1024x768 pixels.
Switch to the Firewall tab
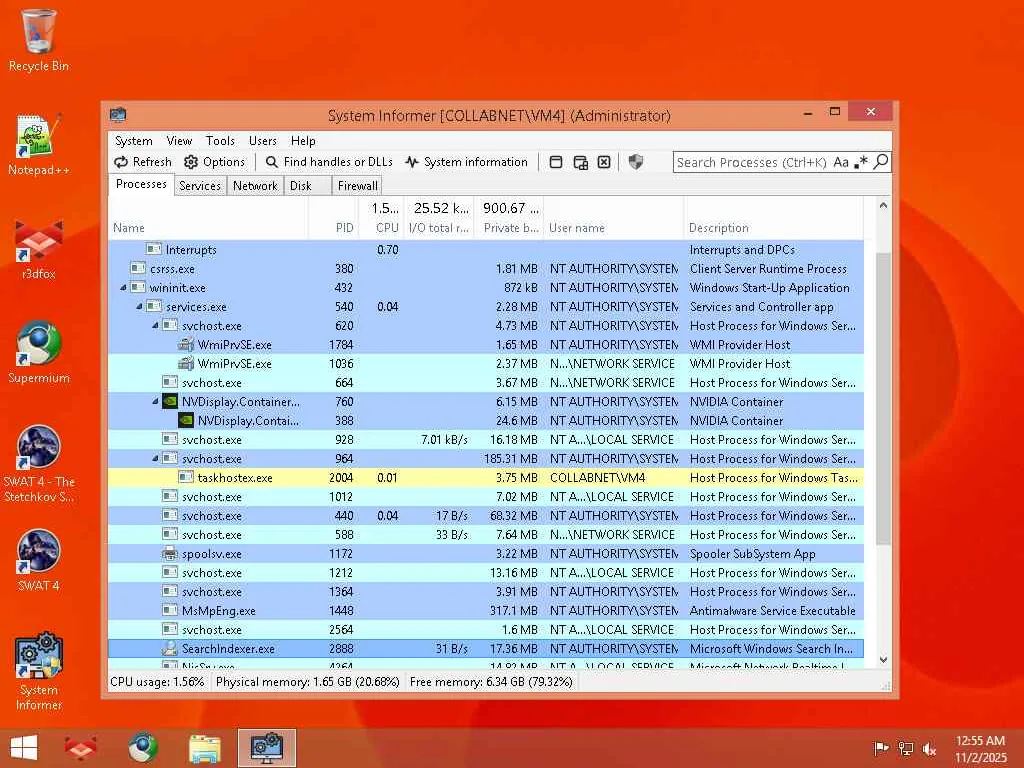click(x=357, y=186)
